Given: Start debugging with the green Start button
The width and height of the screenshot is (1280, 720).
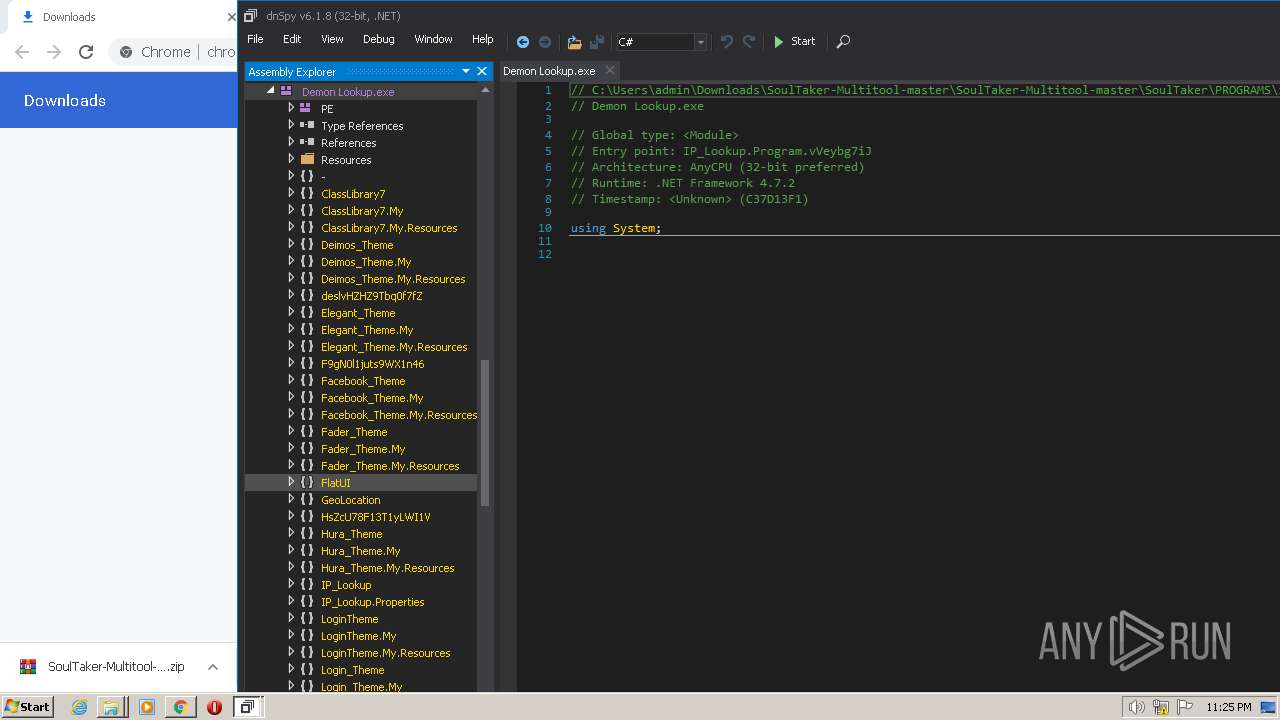Looking at the screenshot, I should tap(795, 42).
